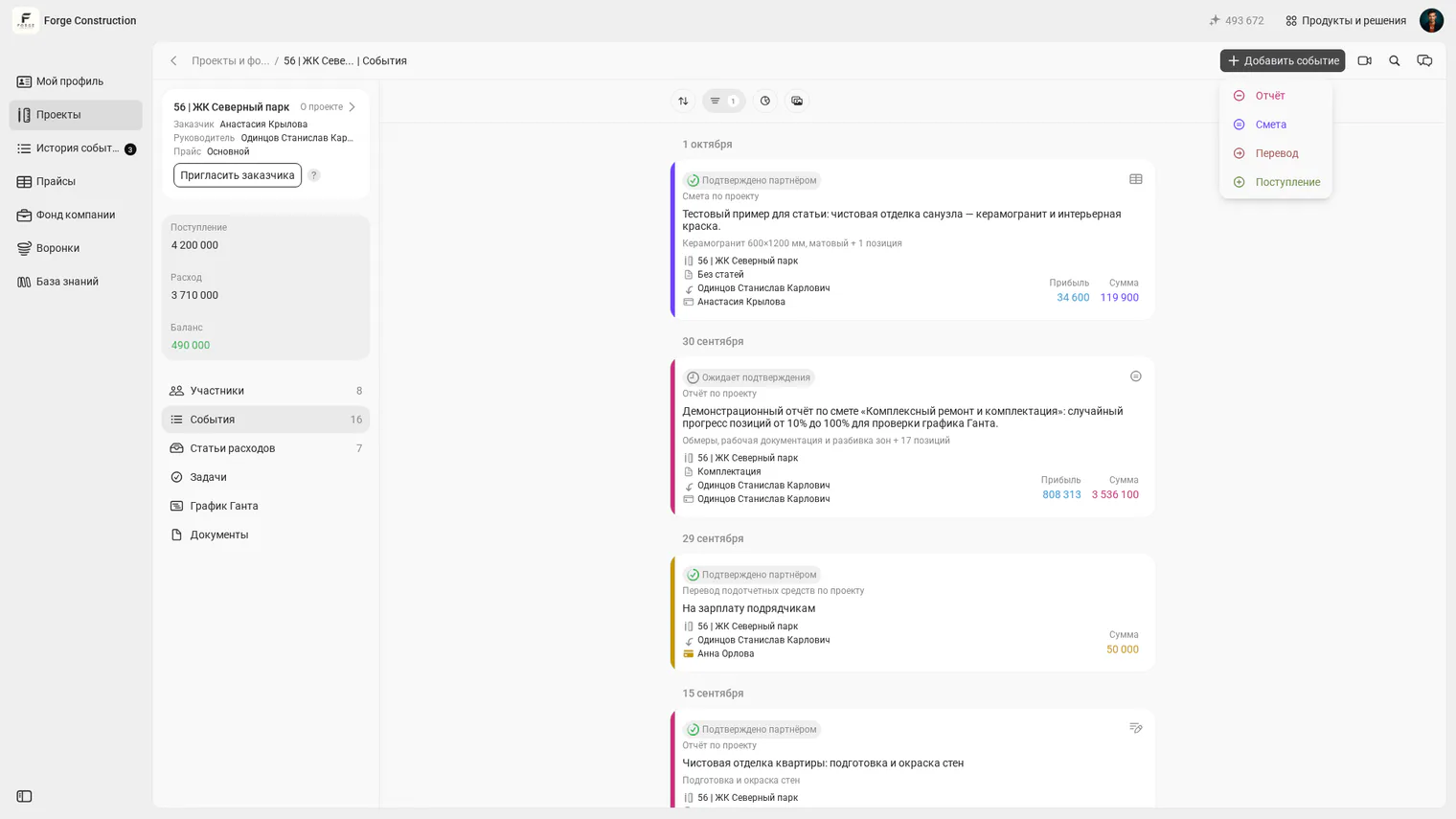Open search with the magnifier icon
The image size is (1456, 819).
coord(1395,60)
